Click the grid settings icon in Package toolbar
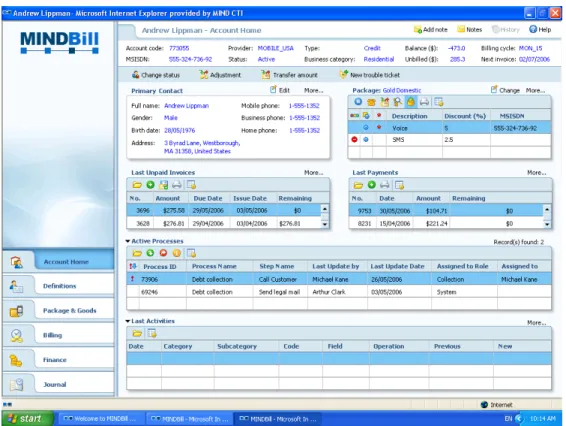Viewport: 566px width, 426px height. click(439, 102)
